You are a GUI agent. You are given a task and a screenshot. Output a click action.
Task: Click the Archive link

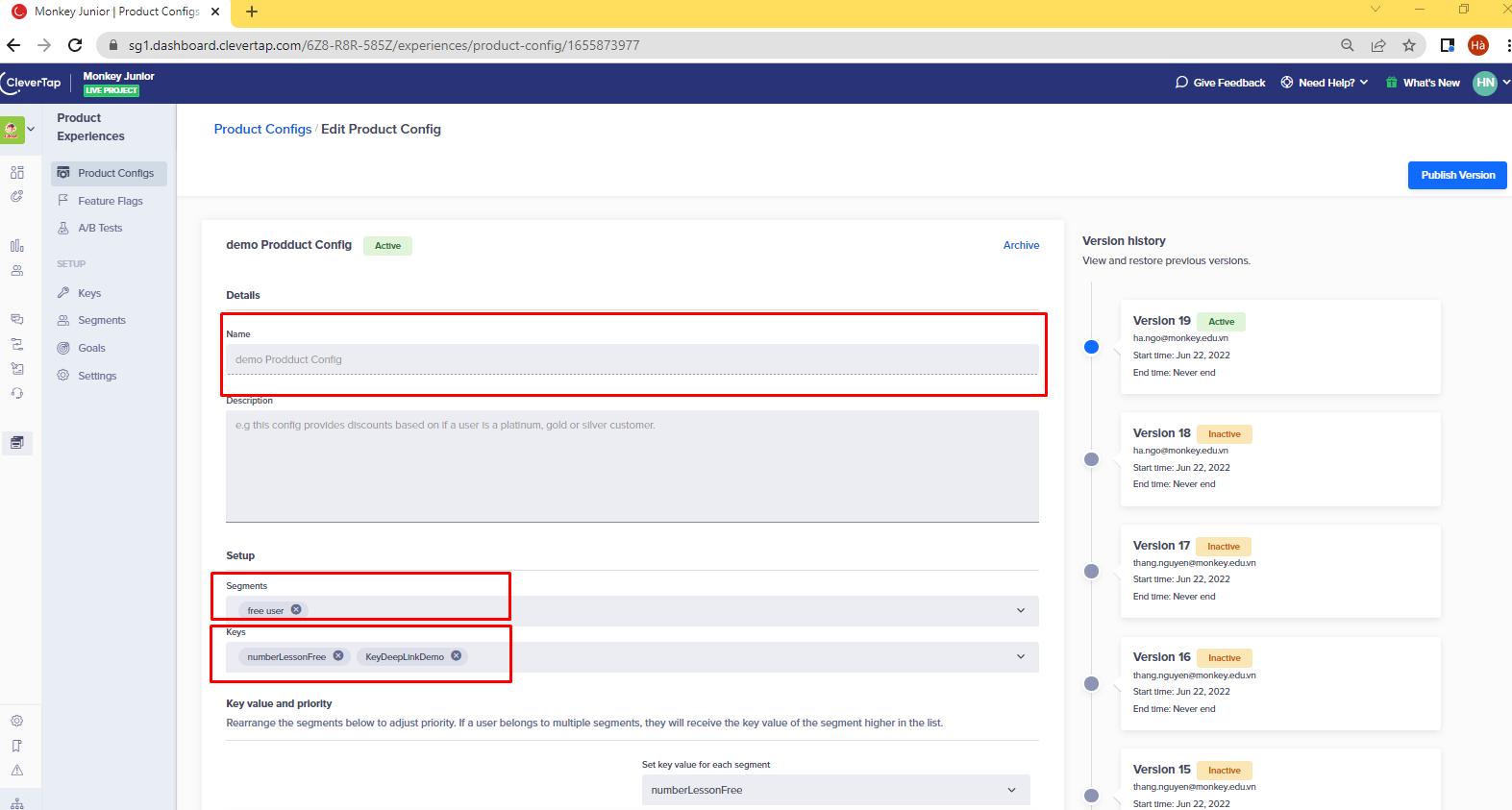pyautogui.click(x=1021, y=245)
